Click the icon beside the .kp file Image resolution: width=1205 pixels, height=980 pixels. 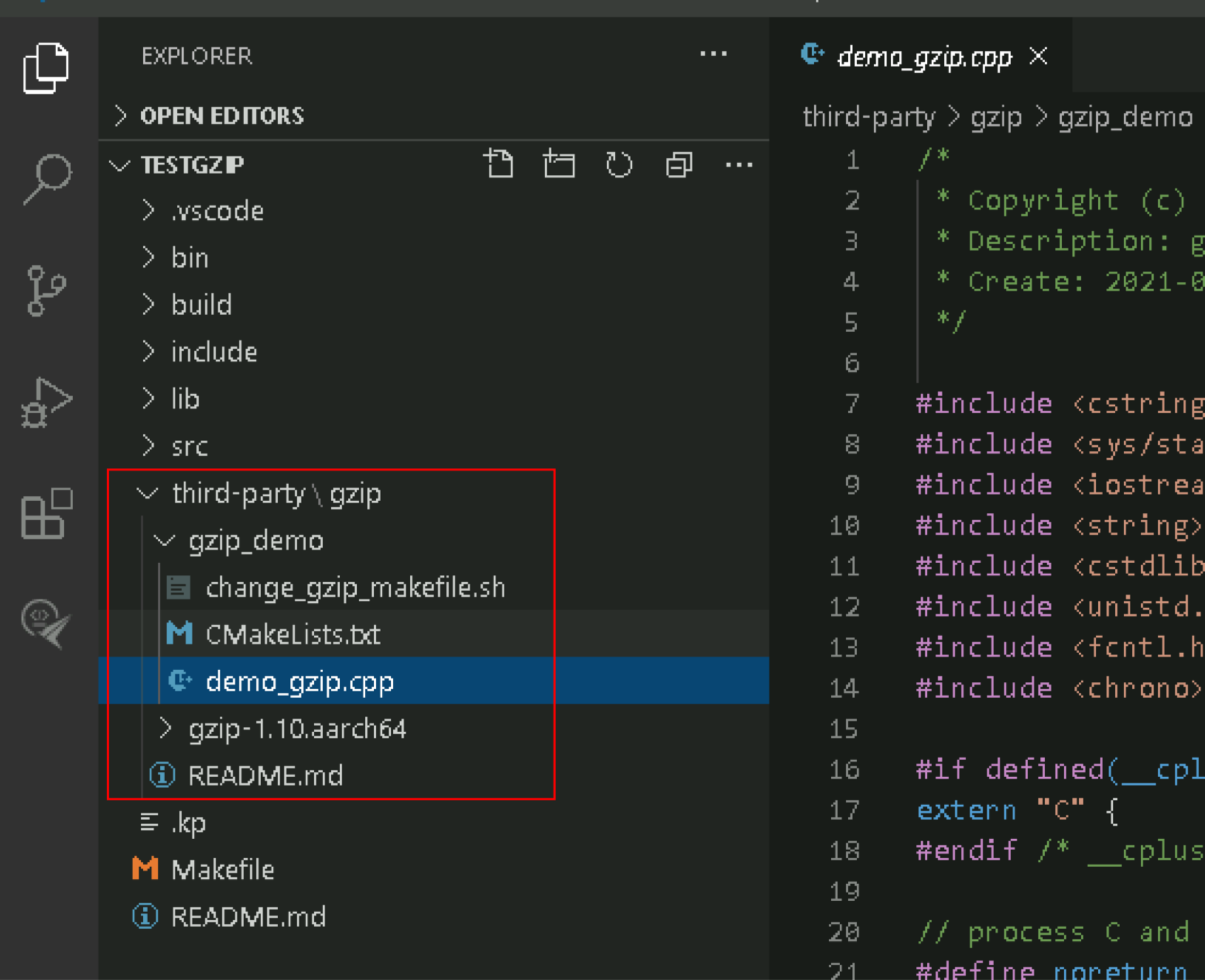[x=149, y=822]
